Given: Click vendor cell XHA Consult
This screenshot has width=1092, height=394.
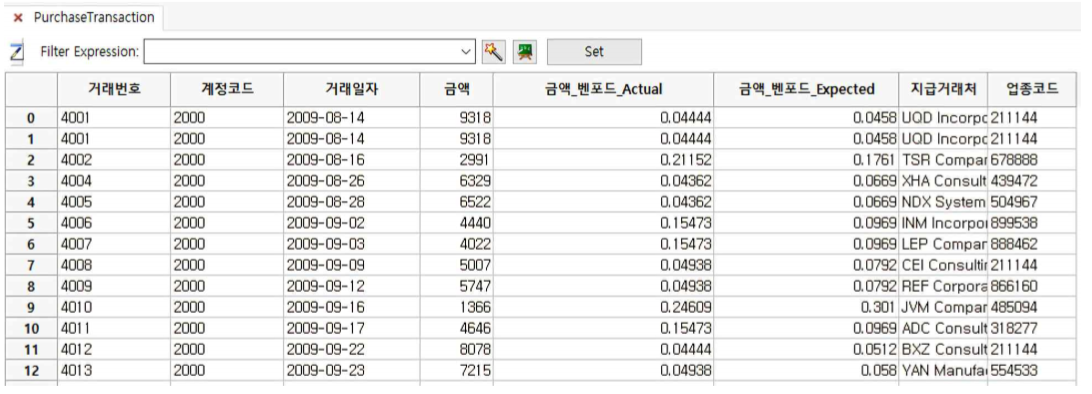Looking at the screenshot, I should click(944, 181).
